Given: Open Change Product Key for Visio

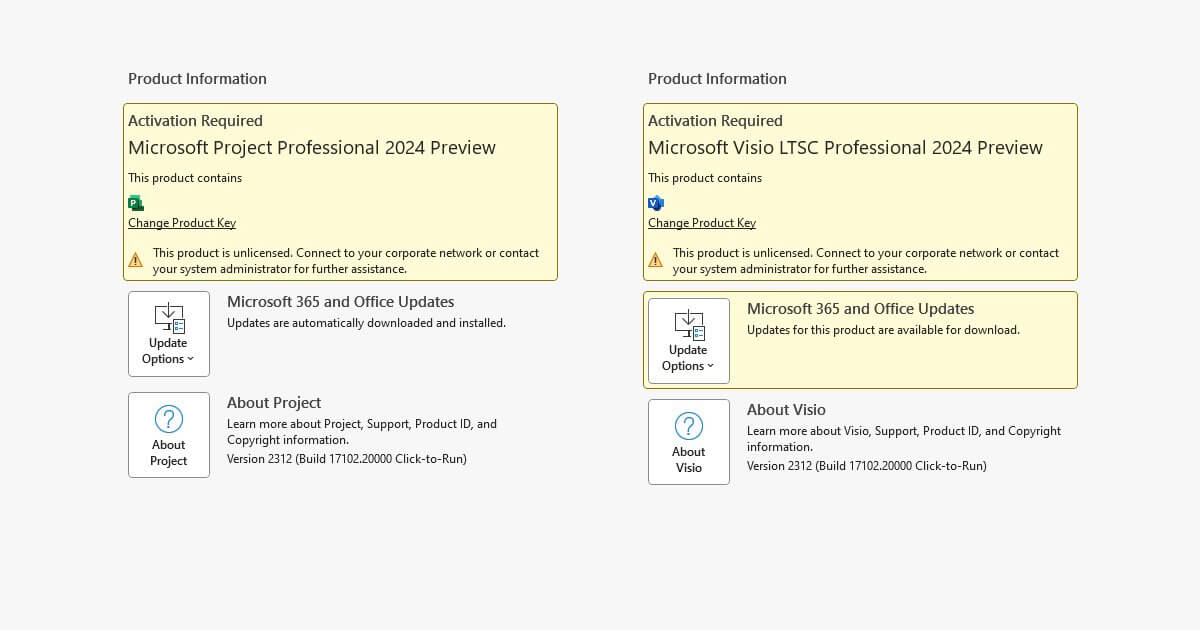Looking at the screenshot, I should pos(701,222).
